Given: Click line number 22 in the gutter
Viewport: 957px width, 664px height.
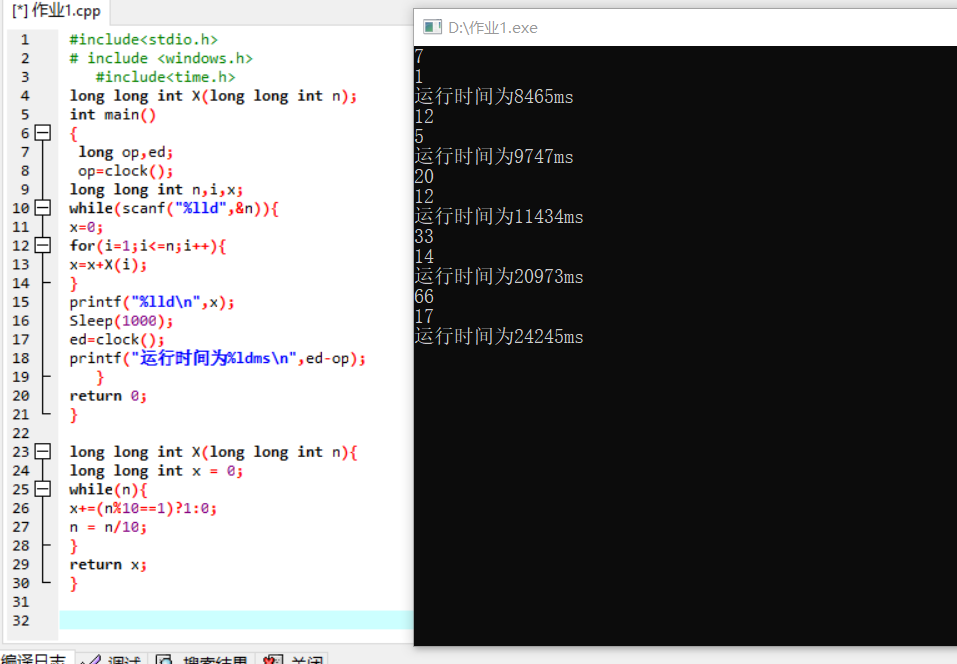Looking at the screenshot, I should 21,433.
